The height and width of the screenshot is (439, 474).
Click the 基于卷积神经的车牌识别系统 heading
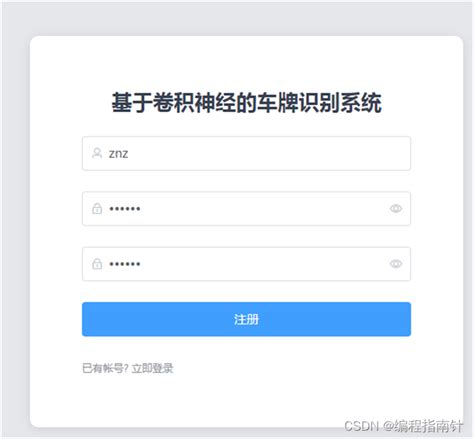[246, 103]
